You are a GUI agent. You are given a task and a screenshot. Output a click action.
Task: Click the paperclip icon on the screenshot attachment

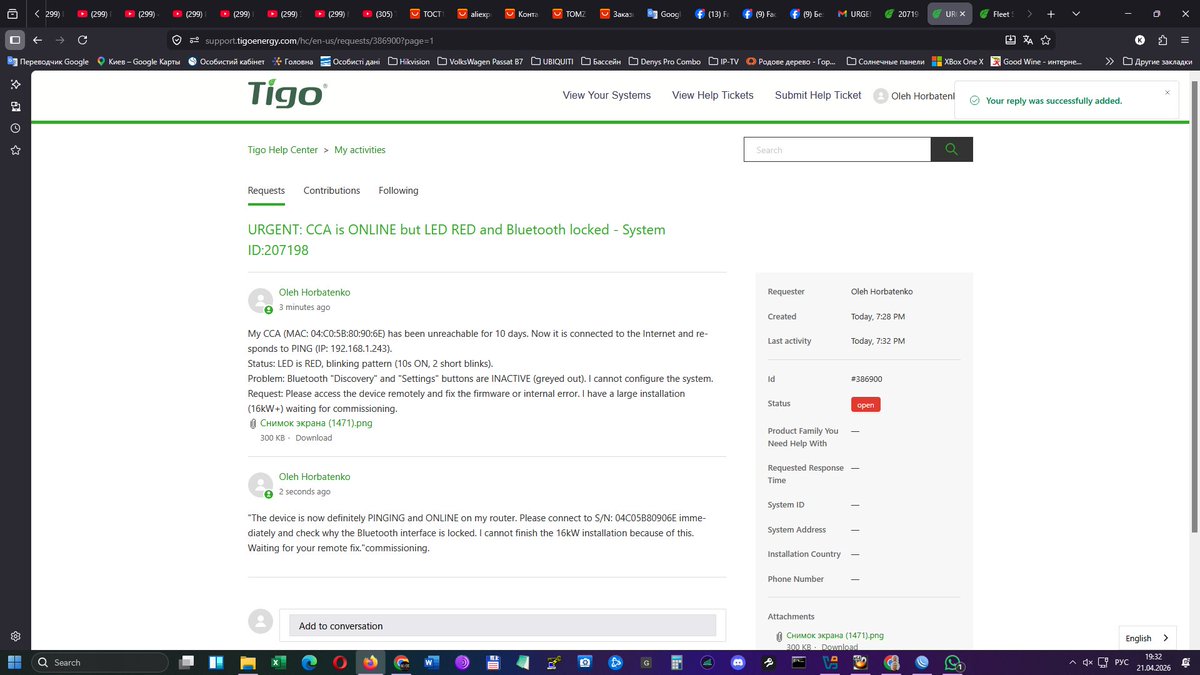pos(252,423)
